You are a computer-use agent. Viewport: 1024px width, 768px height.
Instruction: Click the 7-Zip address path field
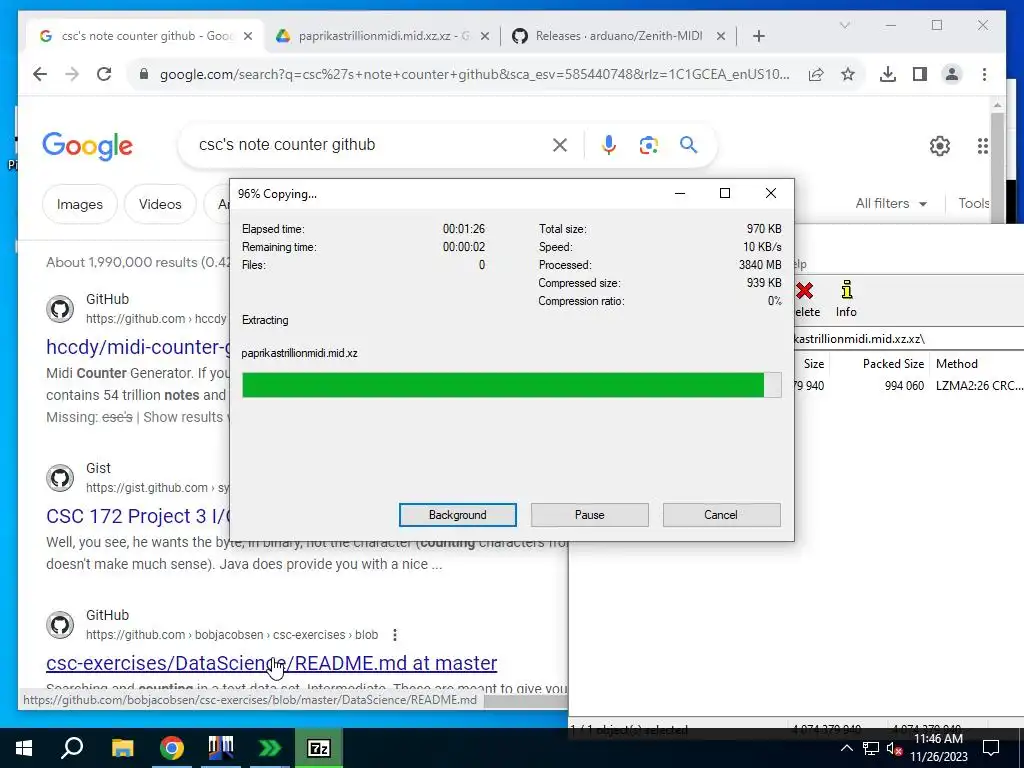click(x=908, y=339)
